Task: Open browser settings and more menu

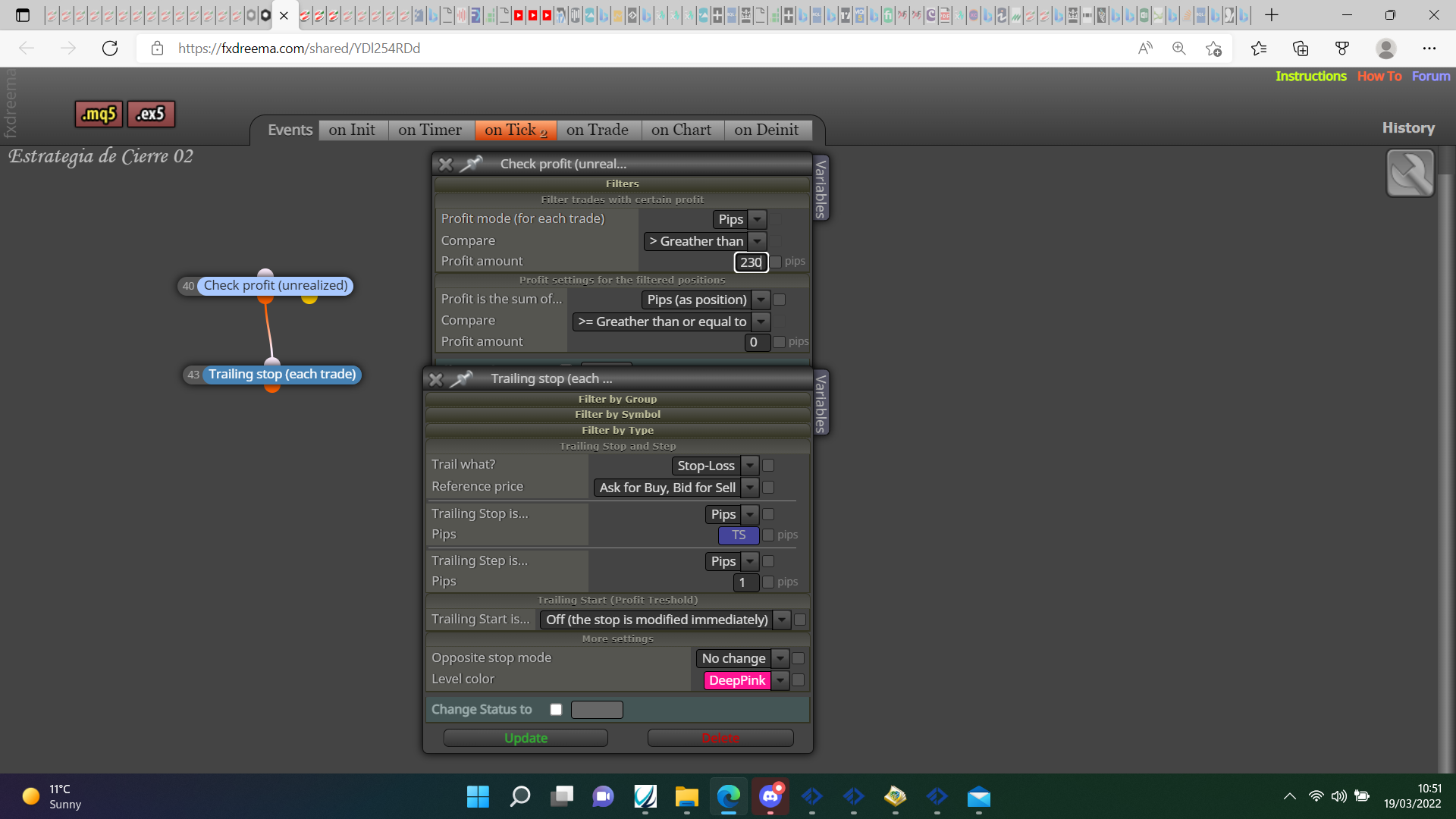Action: 1429,49
